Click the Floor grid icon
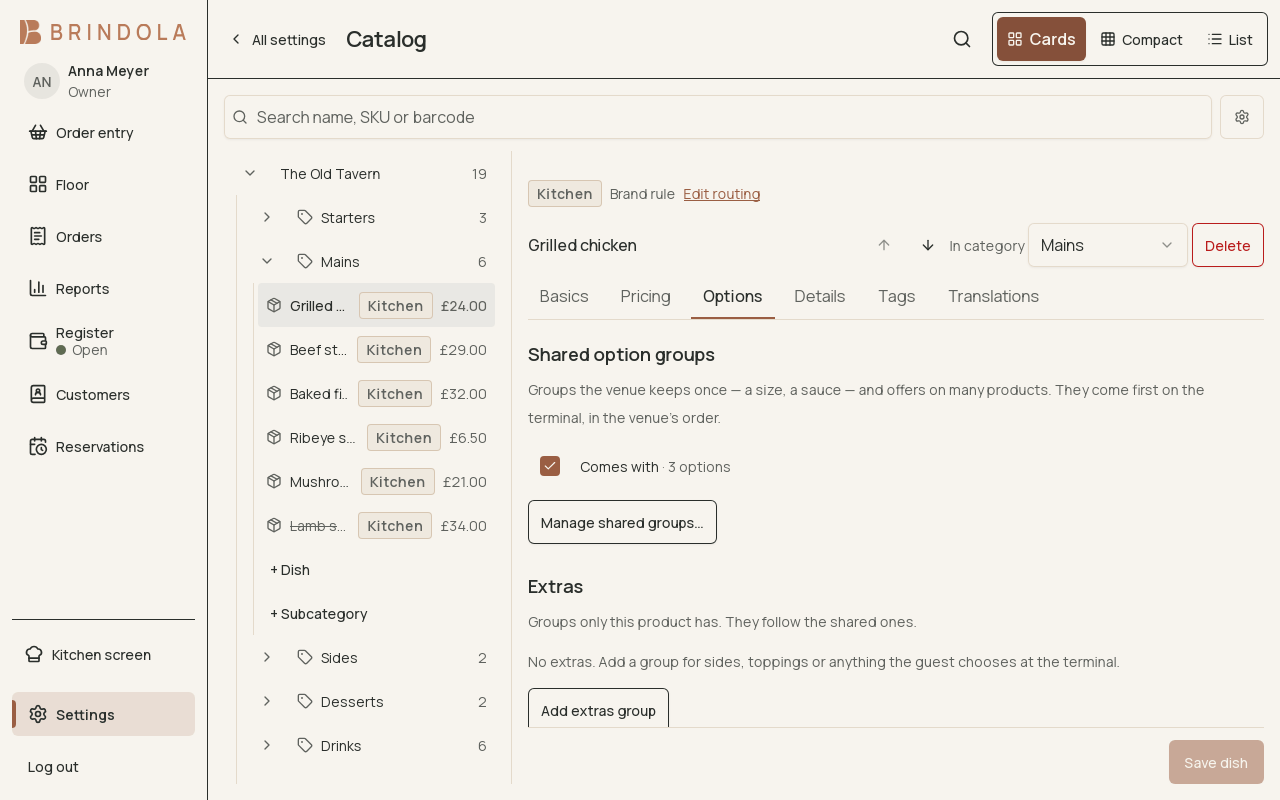 pos(38,184)
